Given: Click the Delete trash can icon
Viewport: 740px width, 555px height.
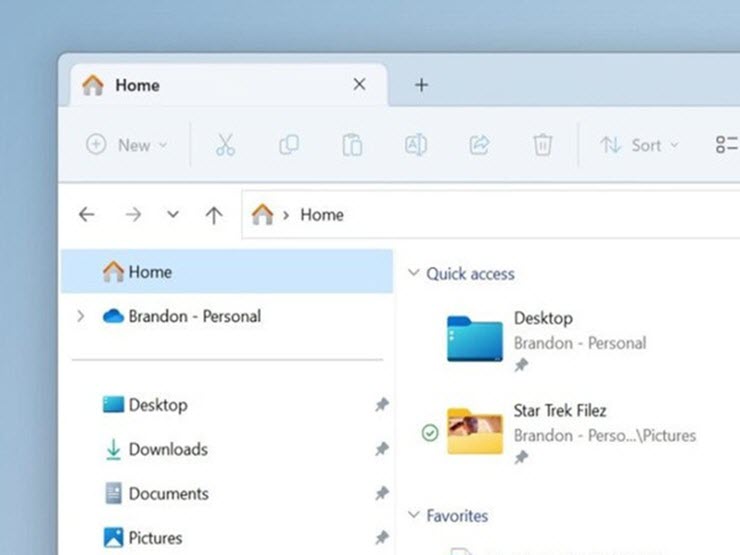Looking at the screenshot, I should tap(542, 145).
